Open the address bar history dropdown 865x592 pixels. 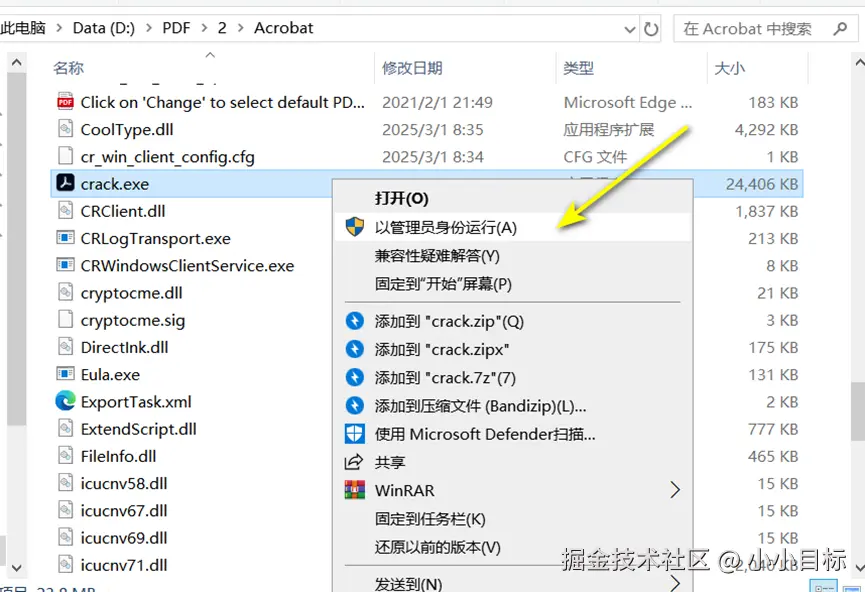tap(629, 29)
